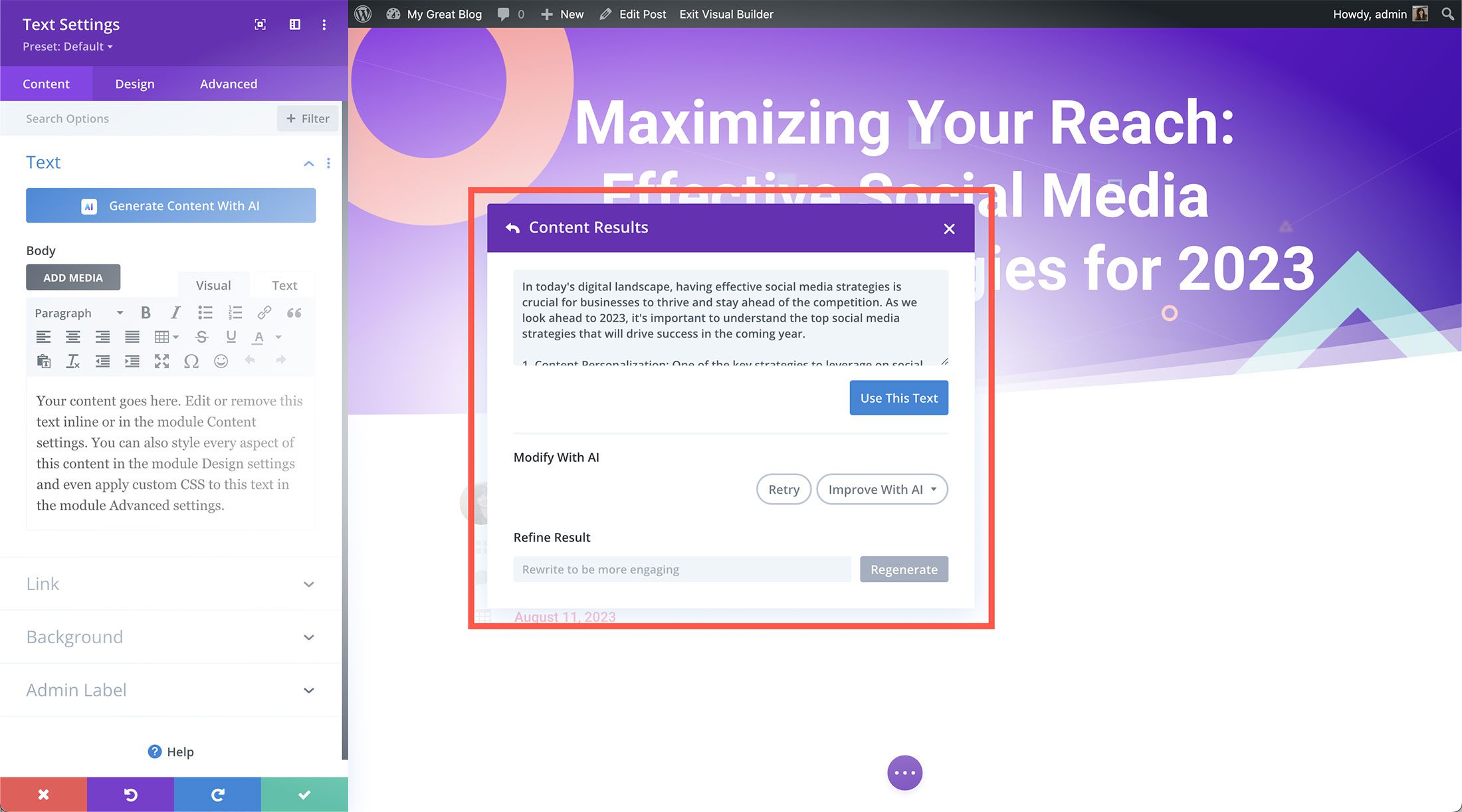
Task: Click Retry to regenerate content
Action: (783, 489)
